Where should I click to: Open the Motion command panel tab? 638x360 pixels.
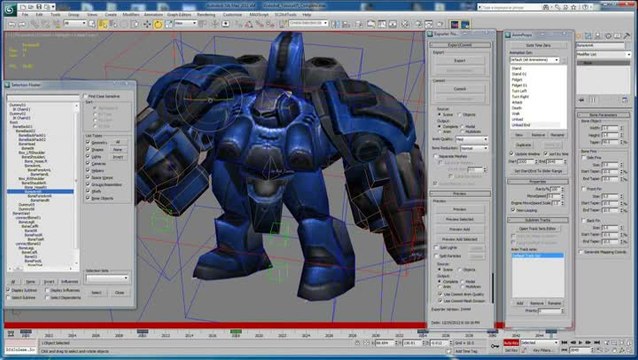point(608,36)
